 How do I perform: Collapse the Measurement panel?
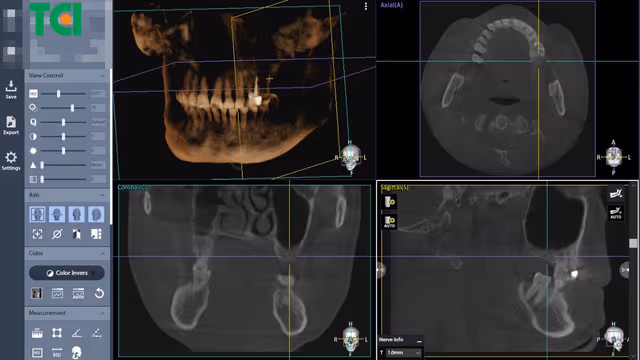pyautogui.click(x=102, y=313)
